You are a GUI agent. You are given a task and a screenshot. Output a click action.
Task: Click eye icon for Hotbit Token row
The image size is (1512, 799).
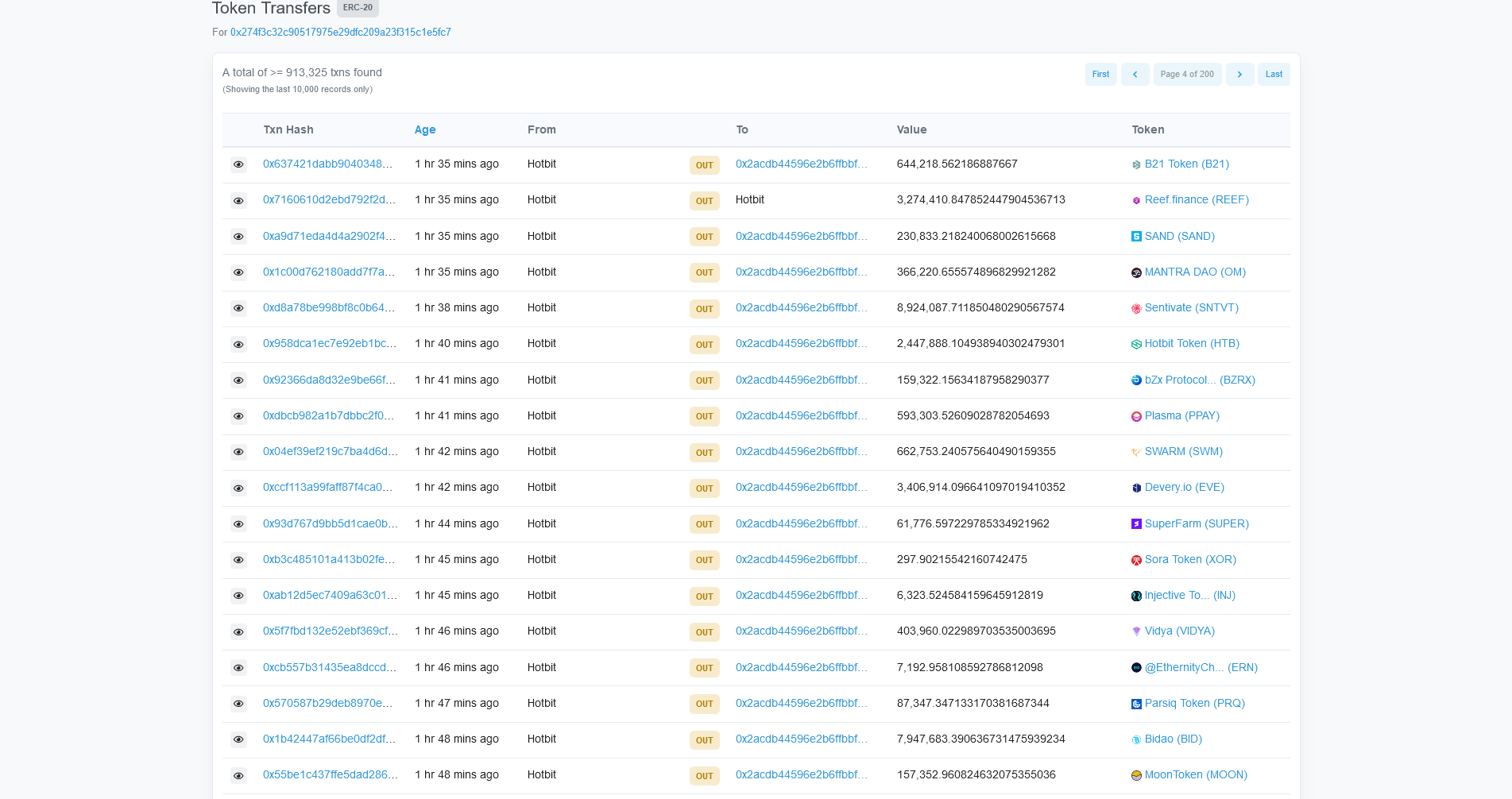pos(238,345)
